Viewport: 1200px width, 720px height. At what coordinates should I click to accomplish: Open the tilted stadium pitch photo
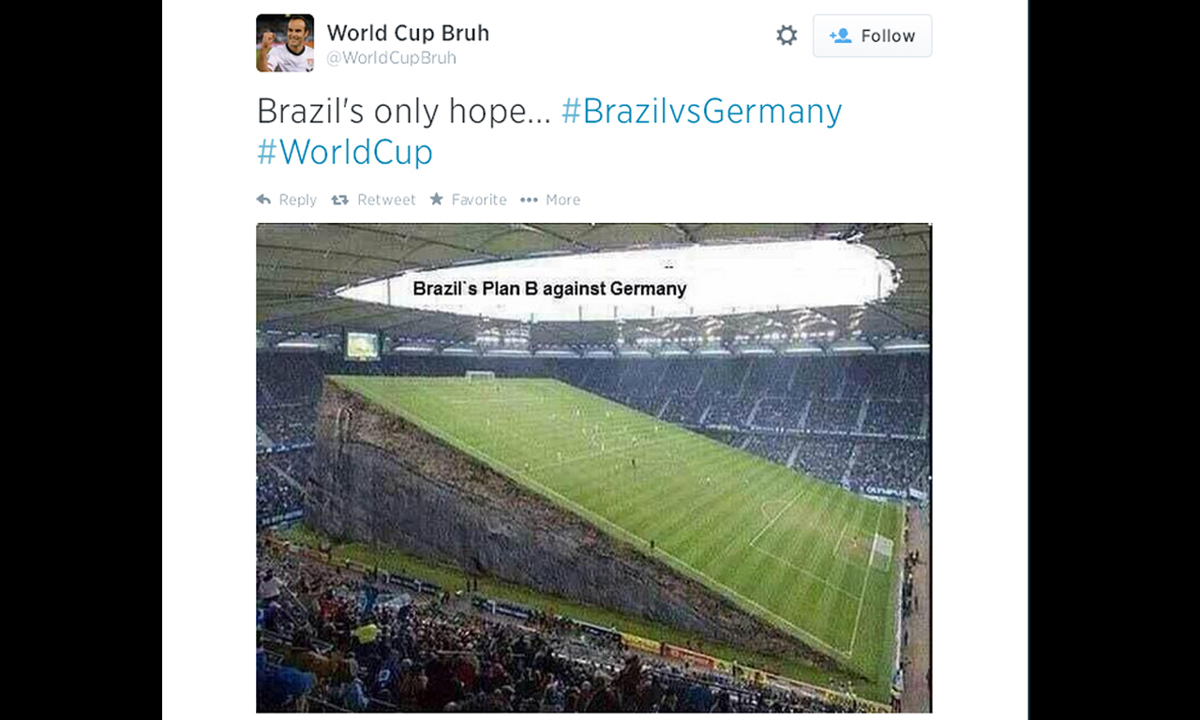pos(593,468)
